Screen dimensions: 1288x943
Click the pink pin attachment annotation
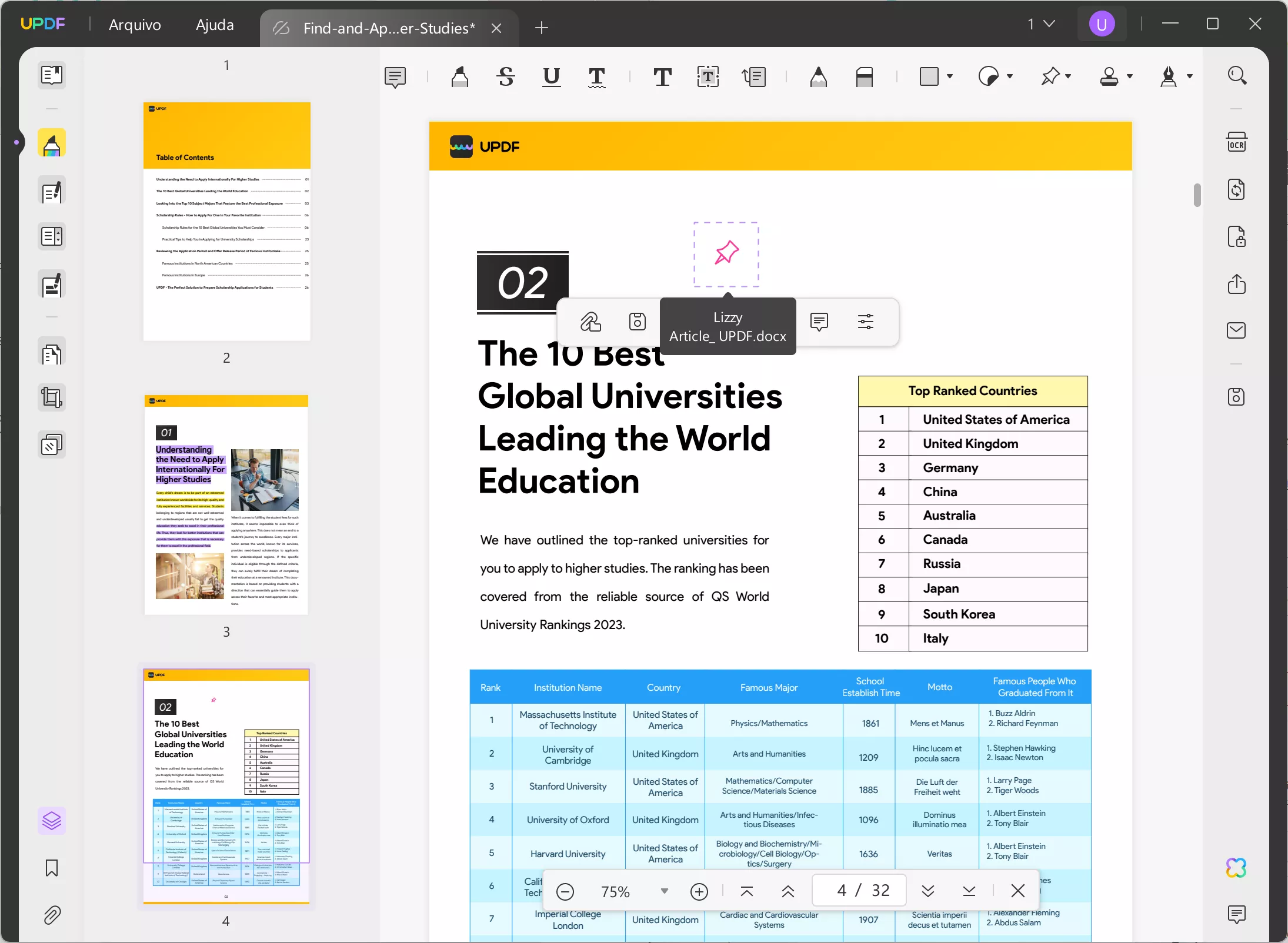point(726,253)
